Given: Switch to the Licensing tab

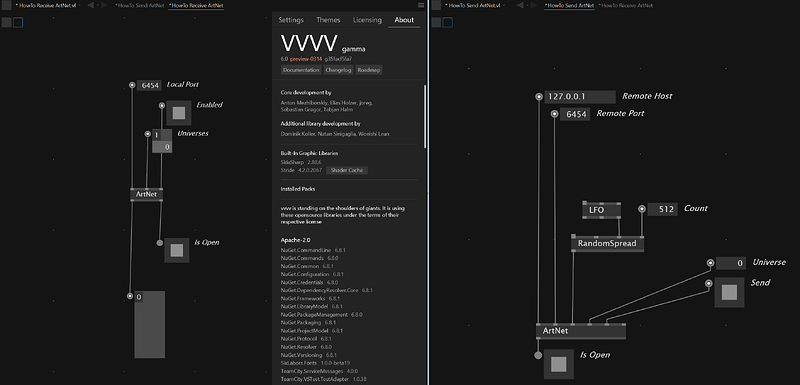Looking at the screenshot, I should pos(367,20).
